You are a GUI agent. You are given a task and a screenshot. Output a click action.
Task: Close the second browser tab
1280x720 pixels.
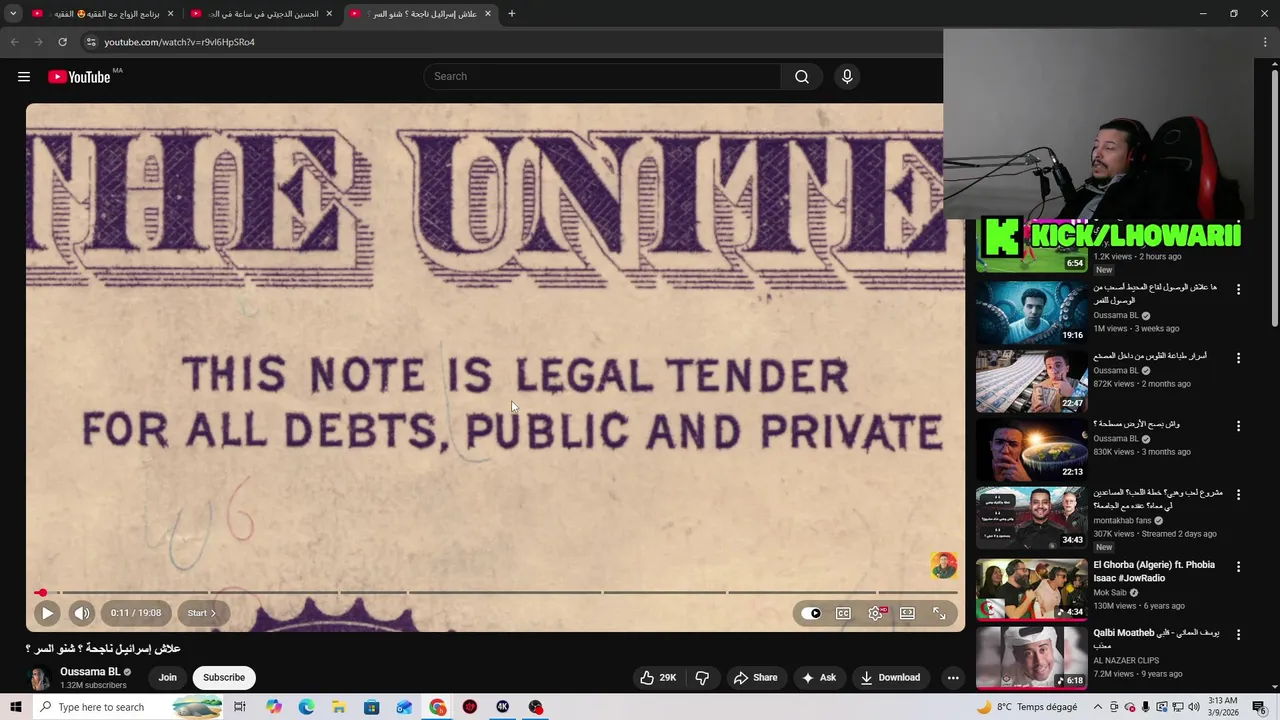pos(329,14)
